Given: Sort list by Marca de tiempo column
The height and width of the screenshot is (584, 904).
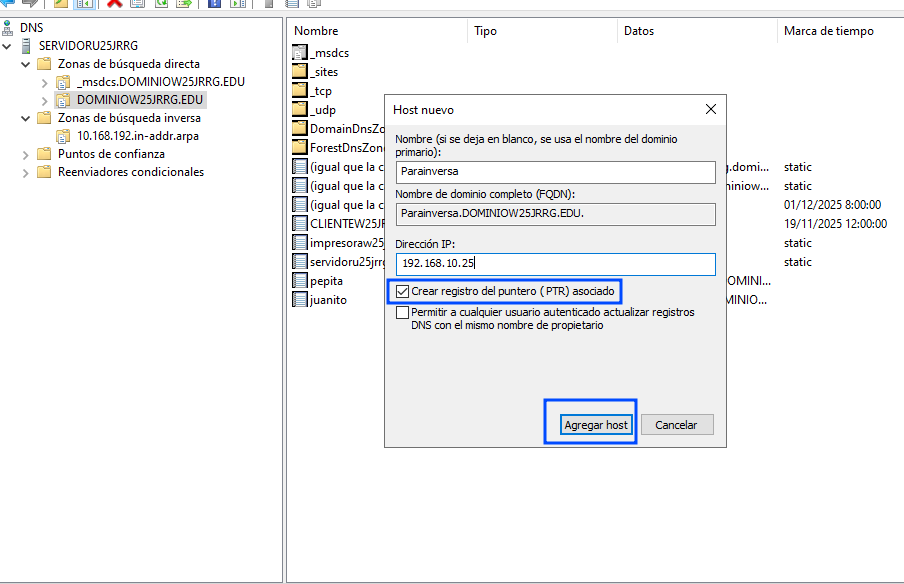Looking at the screenshot, I should tap(841, 31).
